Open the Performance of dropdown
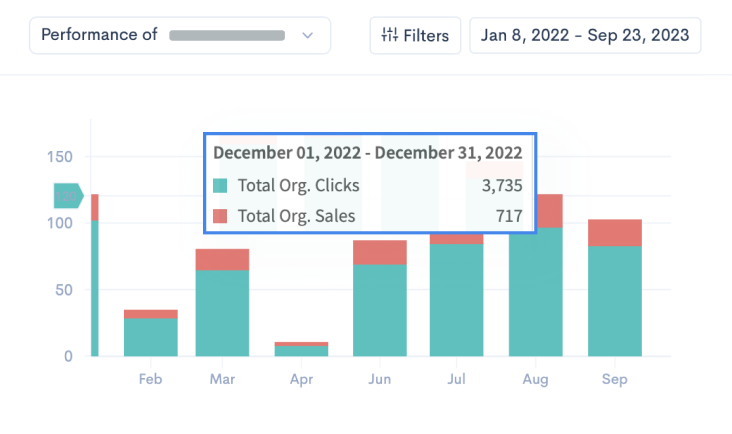The height and width of the screenshot is (434, 732). (180, 35)
